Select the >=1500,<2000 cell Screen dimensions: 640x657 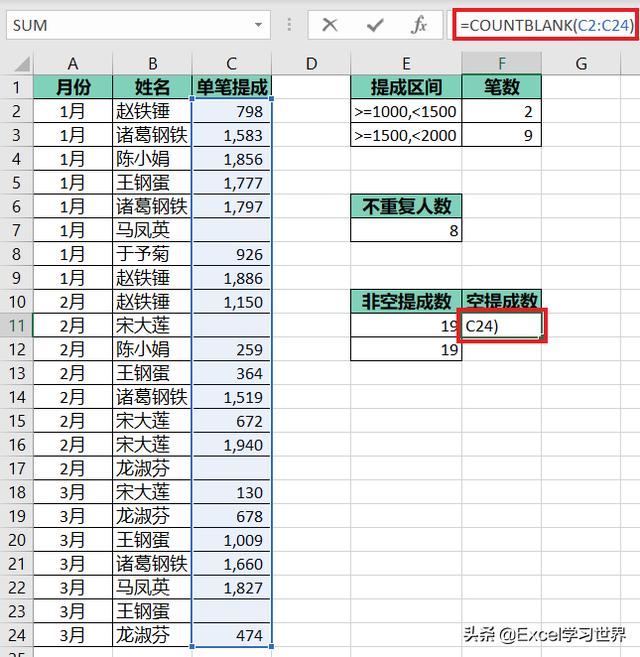coord(406,135)
